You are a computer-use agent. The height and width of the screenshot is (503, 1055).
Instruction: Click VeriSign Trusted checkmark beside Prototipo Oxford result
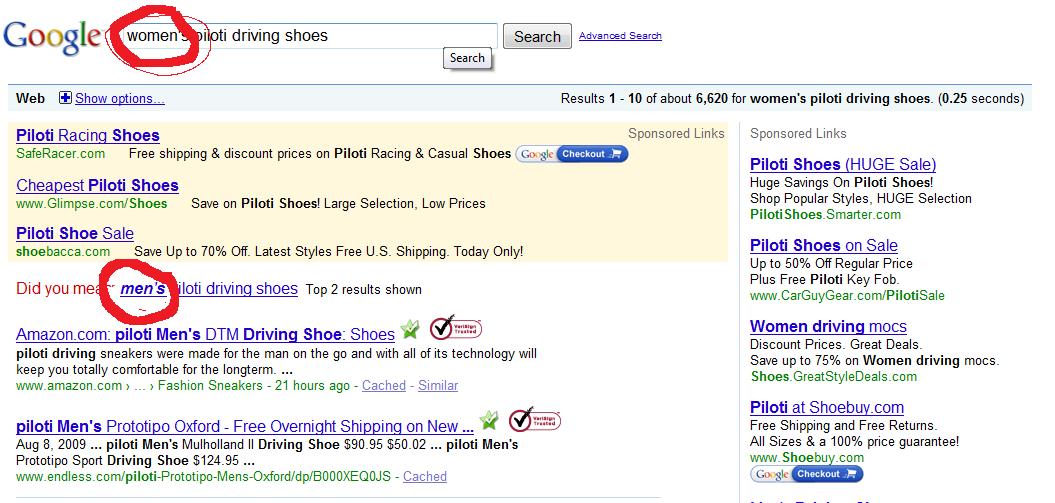pyautogui.click(x=535, y=420)
